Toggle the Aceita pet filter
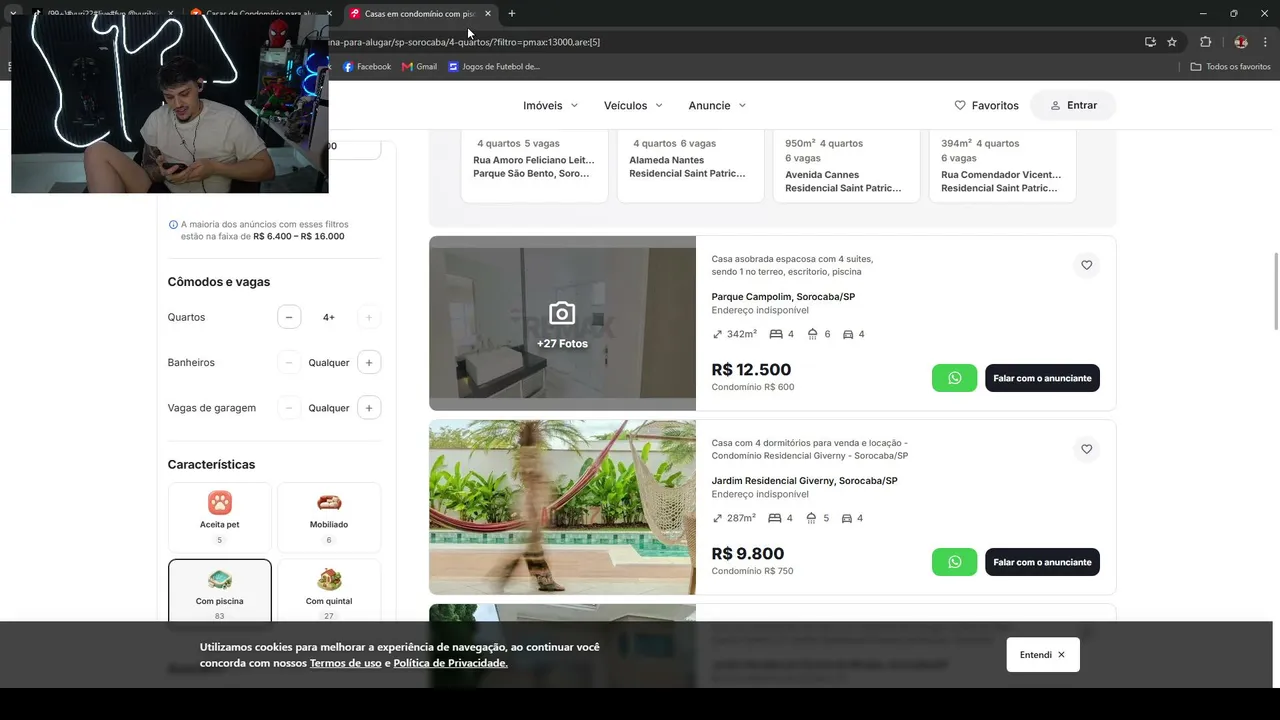The image size is (1280, 720). pyautogui.click(x=220, y=517)
